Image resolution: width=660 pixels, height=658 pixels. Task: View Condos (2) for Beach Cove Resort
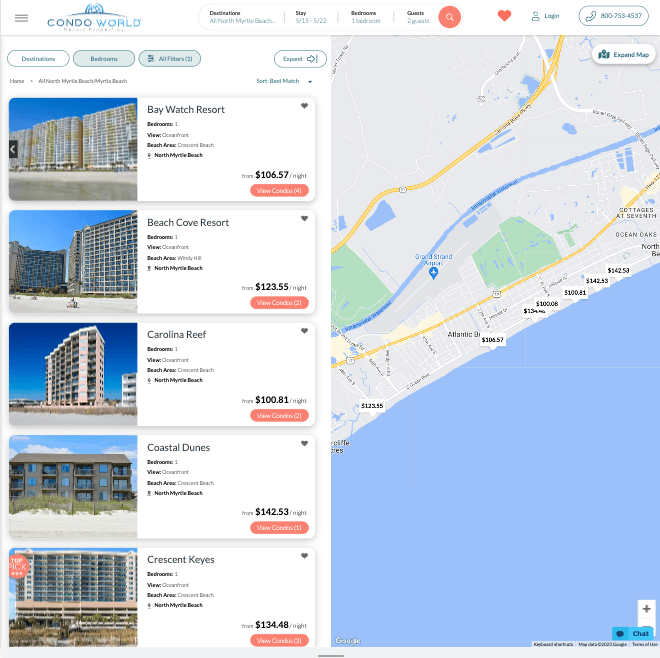(279, 303)
